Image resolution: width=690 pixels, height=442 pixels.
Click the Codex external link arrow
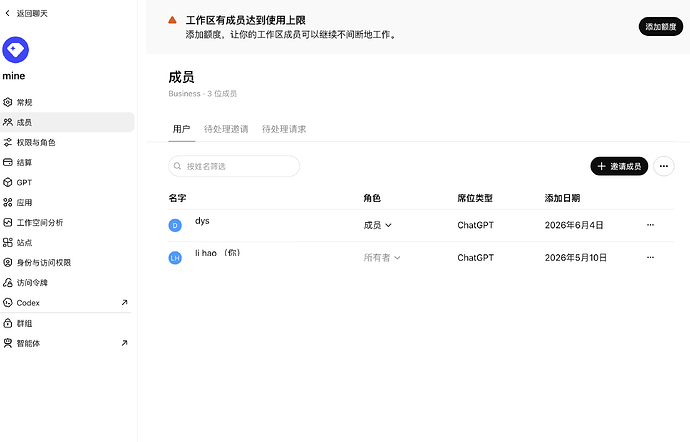(125, 302)
